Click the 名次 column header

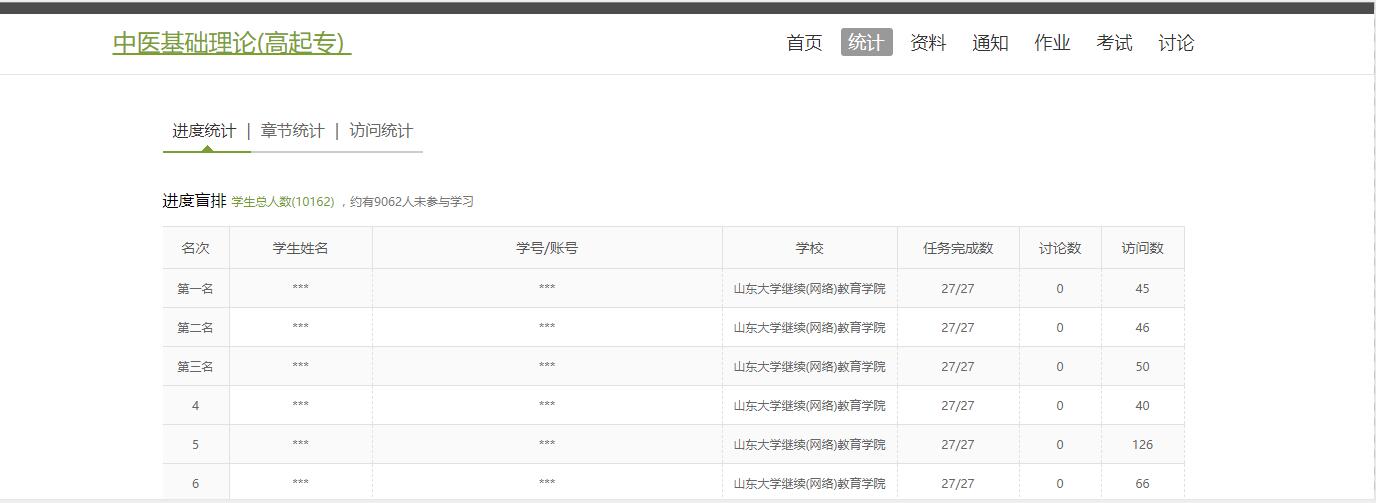tap(196, 248)
